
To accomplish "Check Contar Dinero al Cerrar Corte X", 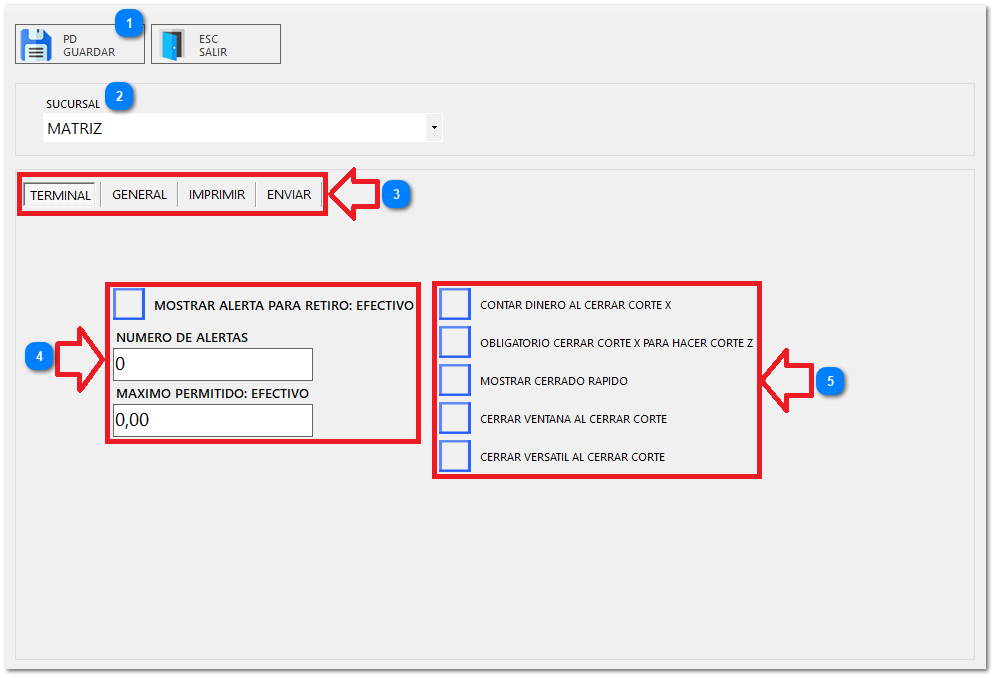I will tap(455, 304).
